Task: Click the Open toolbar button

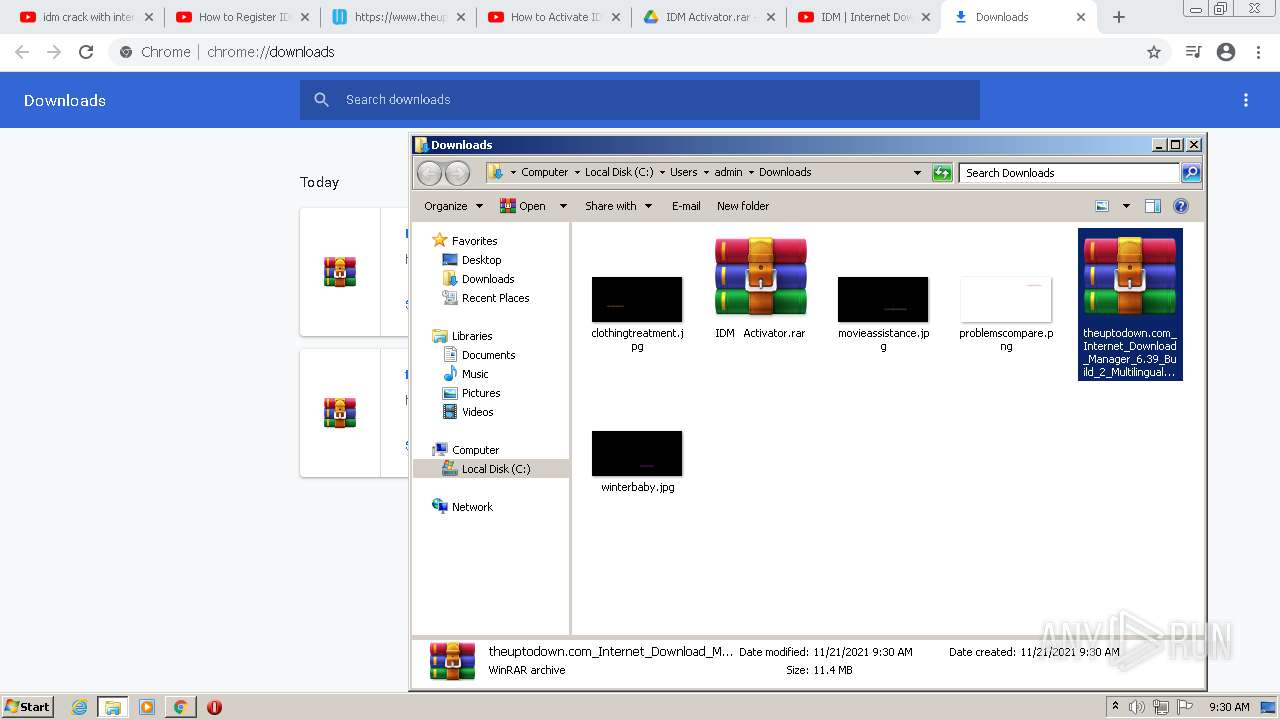Action: click(x=524, y=206)
